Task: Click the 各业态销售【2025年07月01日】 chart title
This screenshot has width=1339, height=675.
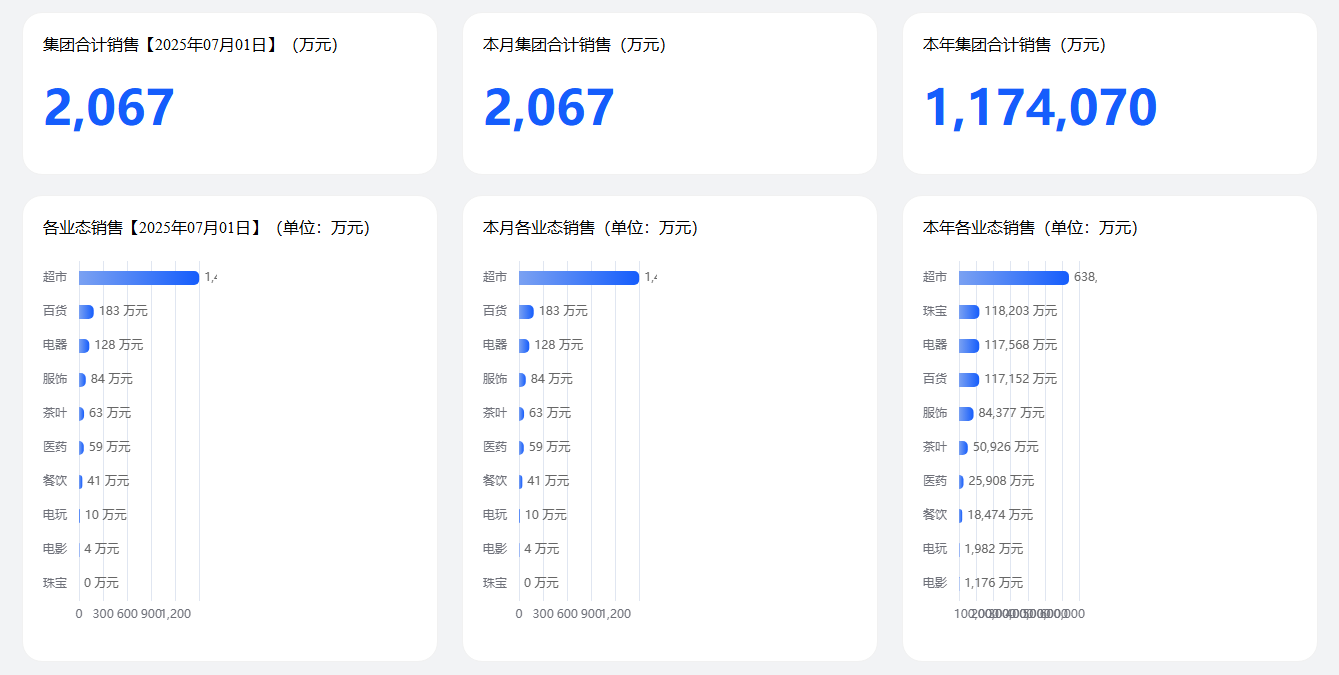Action: 206,228
